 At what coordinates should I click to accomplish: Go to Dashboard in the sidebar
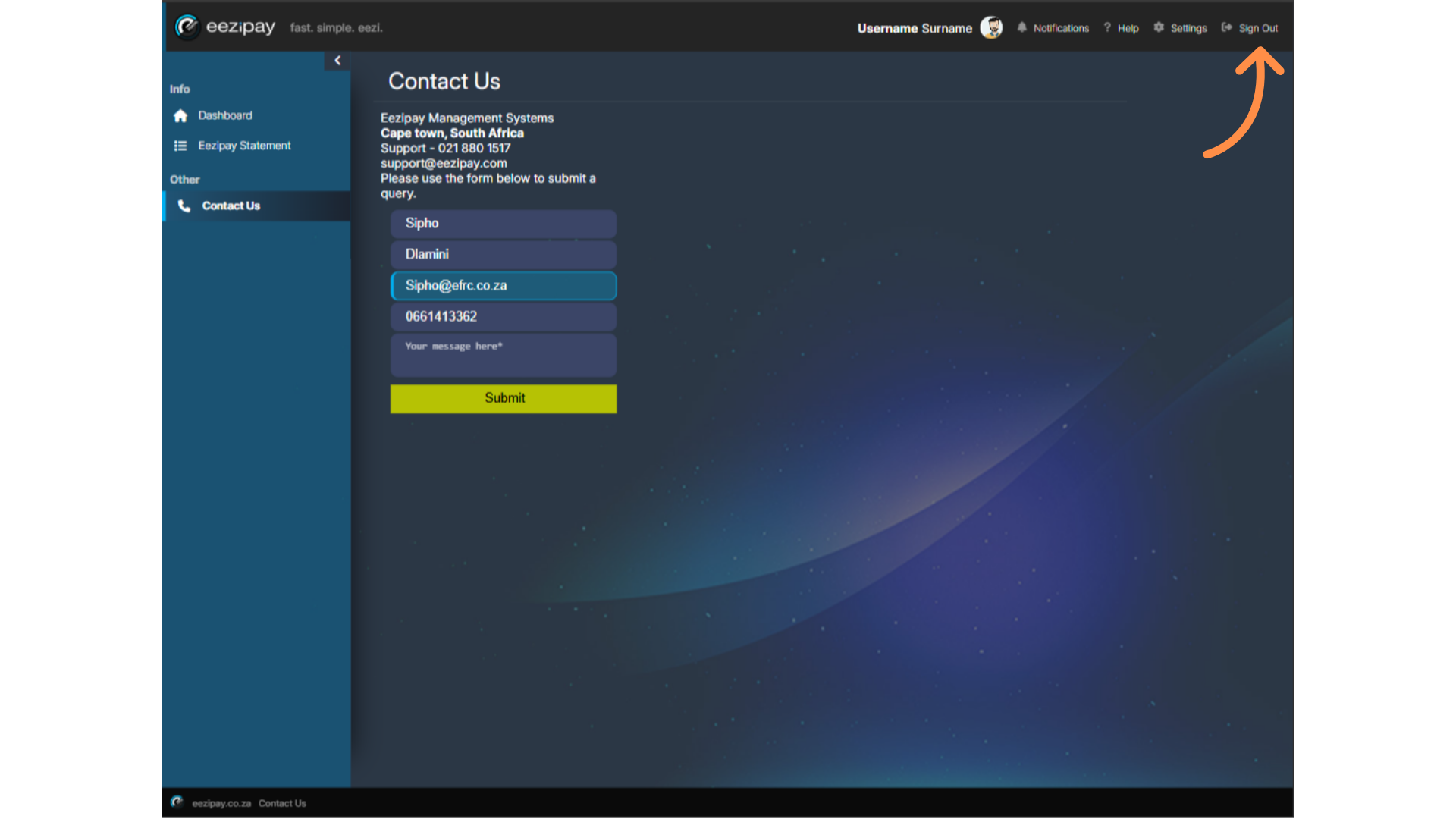256,115
